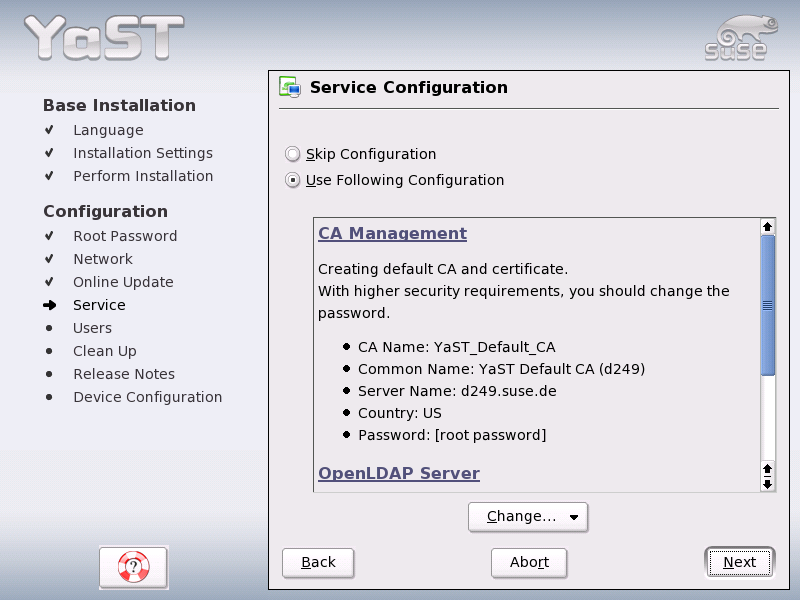Click the arrow marker beside Service

pos(50,305)
